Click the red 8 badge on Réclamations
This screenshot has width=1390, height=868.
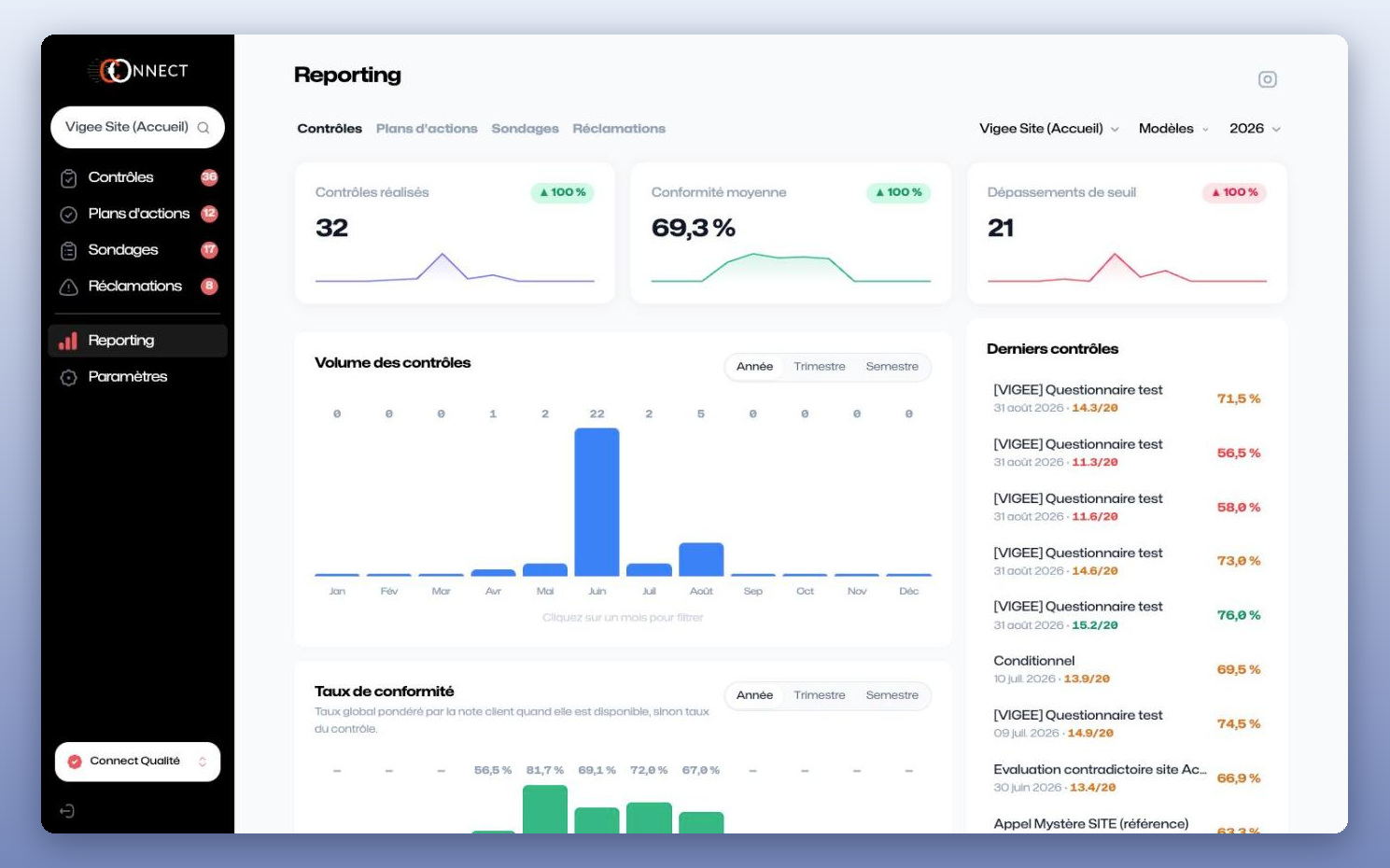(209, 287)
